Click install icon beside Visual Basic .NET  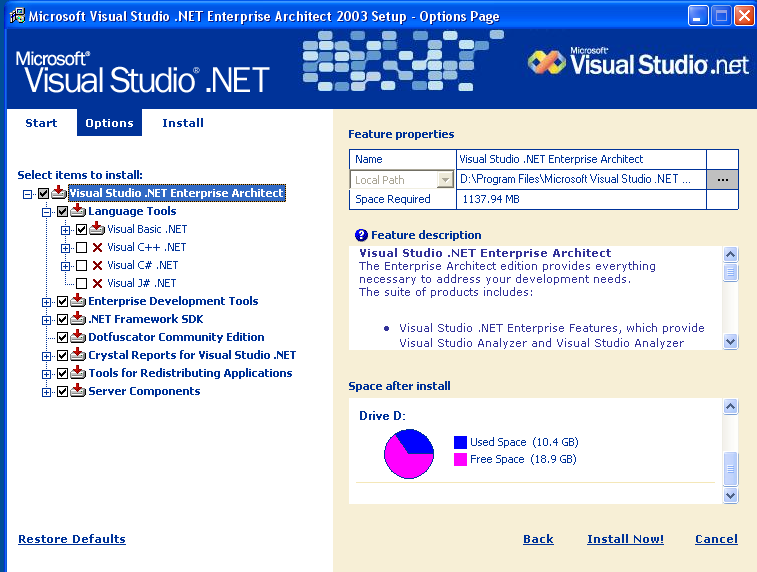(97, 229)
